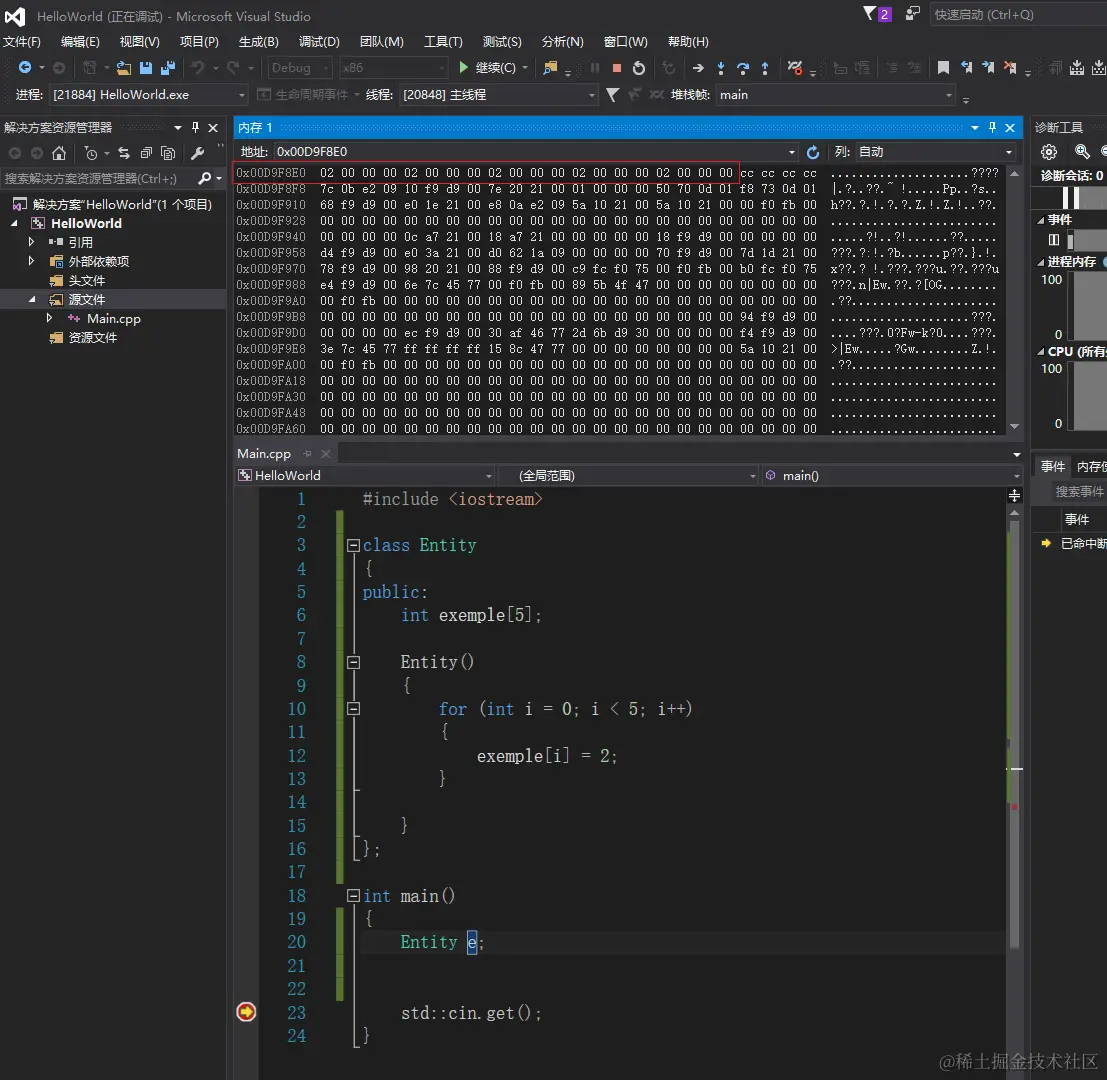Toggle the breakpoint at line 23
This screenshot has height=1080, width=1107.
pyautogui.click(x=246, y=1012)
